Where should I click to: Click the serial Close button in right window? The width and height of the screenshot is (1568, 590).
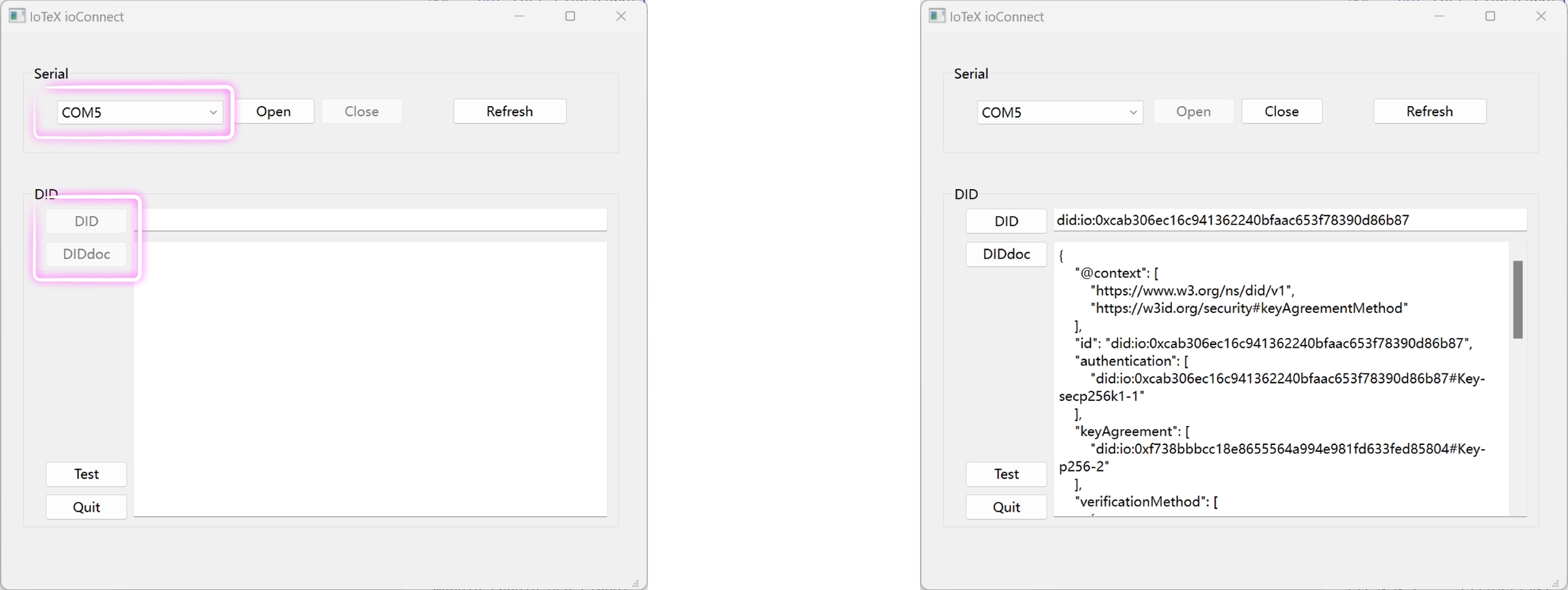click(1281, 112)
